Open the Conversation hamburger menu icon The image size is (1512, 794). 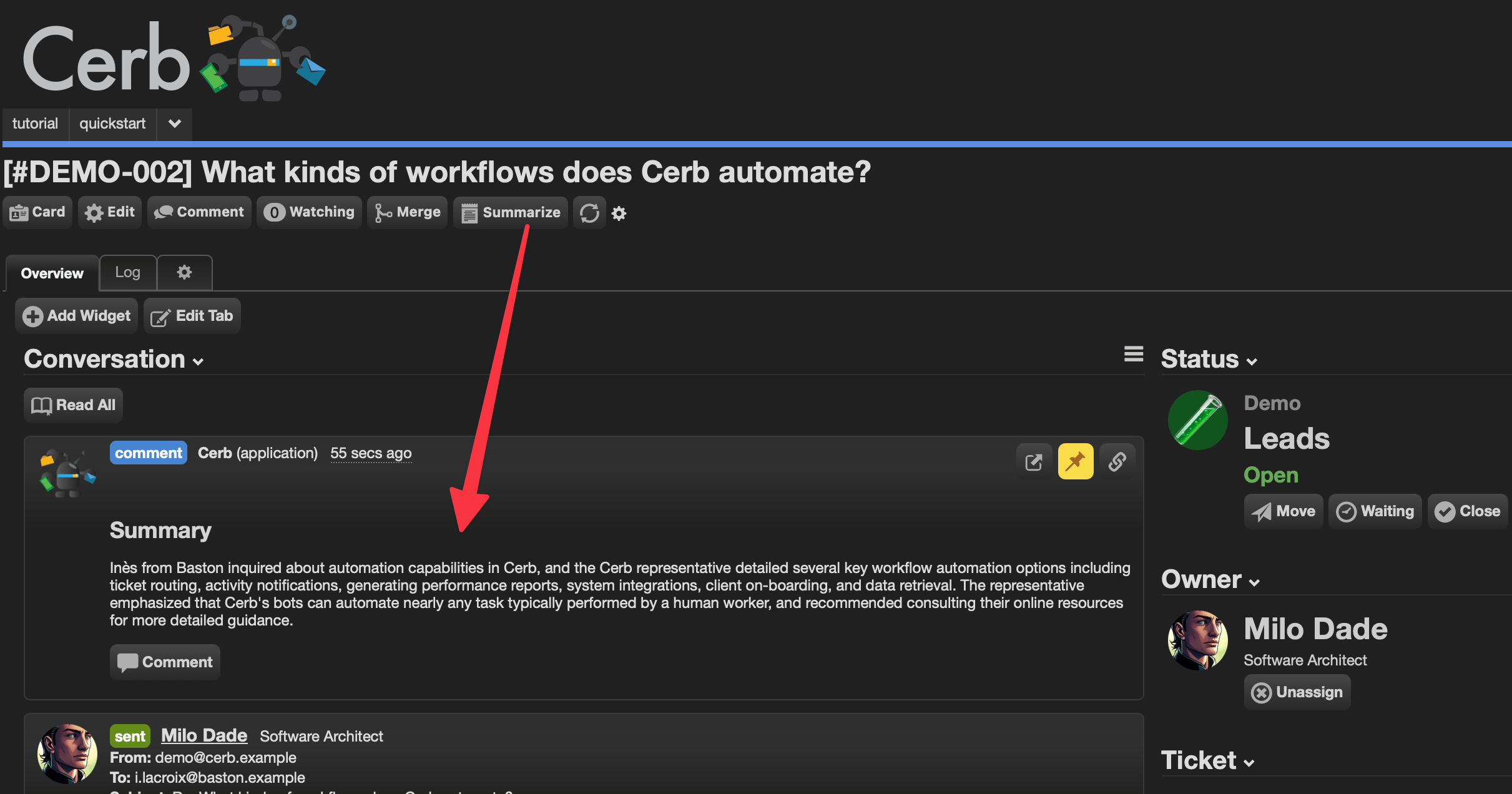click(x=1134, y=354)
